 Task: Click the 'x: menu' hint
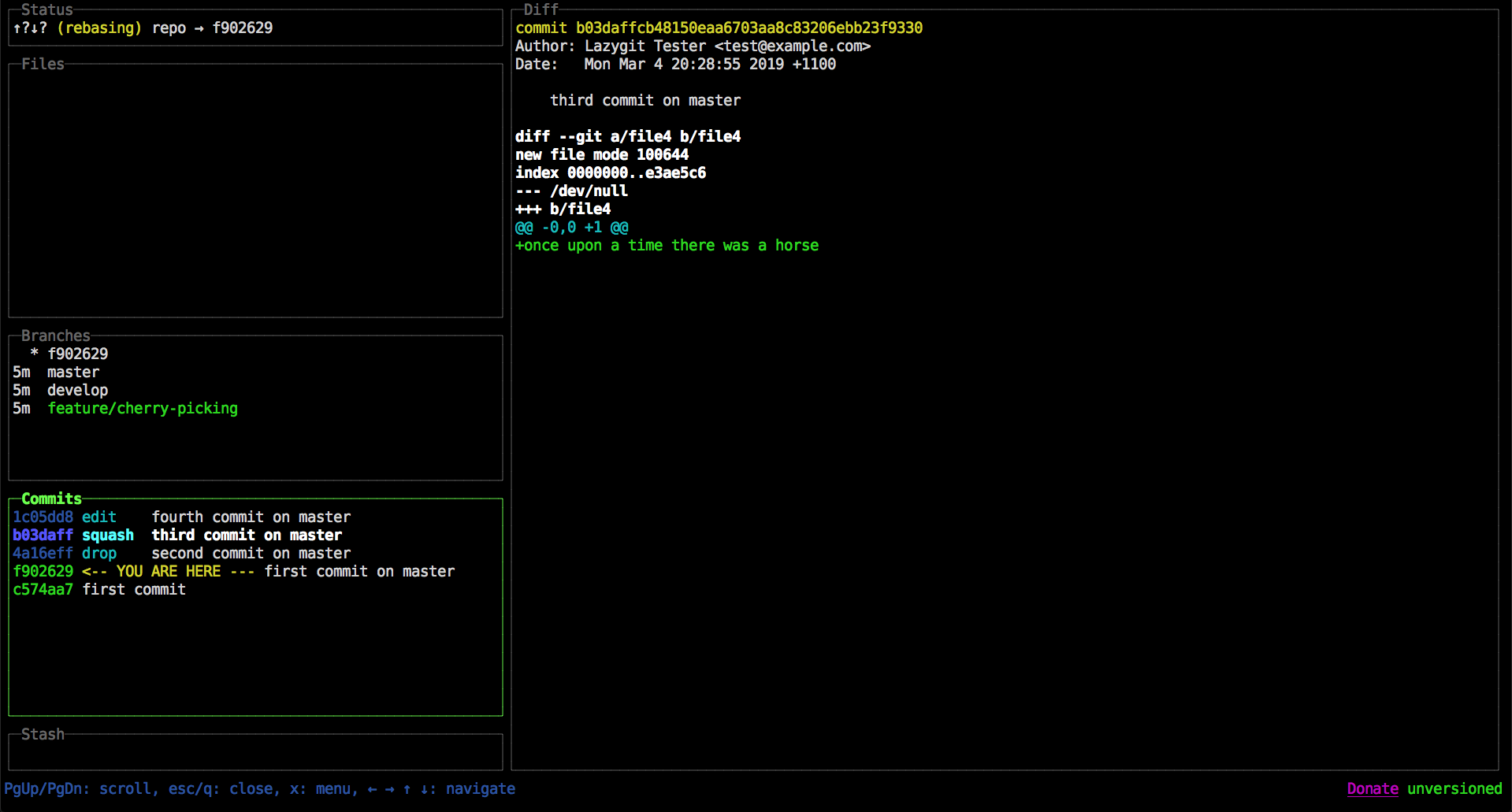(x=320, y=788)
